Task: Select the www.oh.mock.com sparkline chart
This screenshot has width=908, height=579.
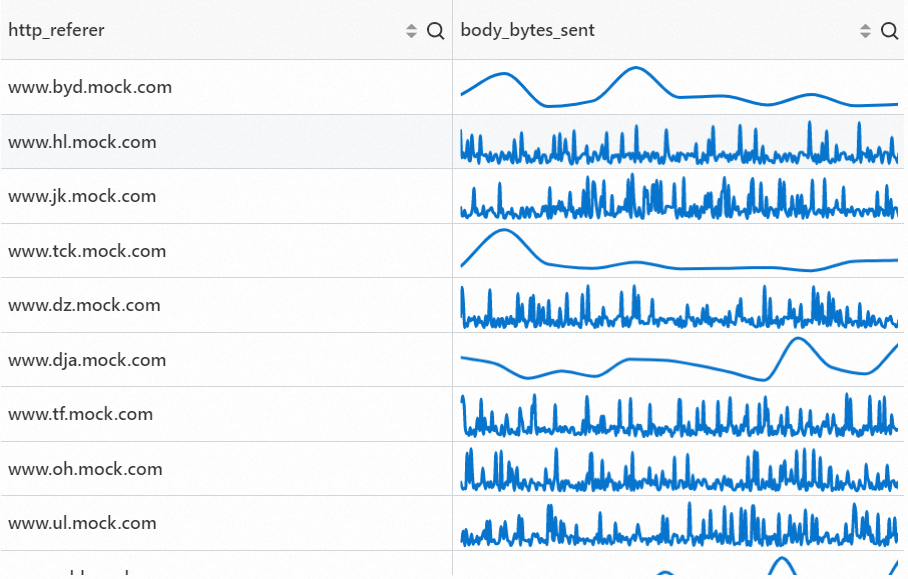Action: (679, 470)
